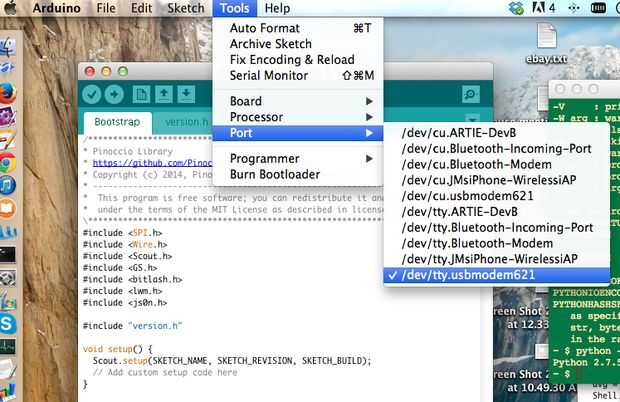Click the #include <lwm.h> line
Screen dimensions: 620x402
(123, 291)
